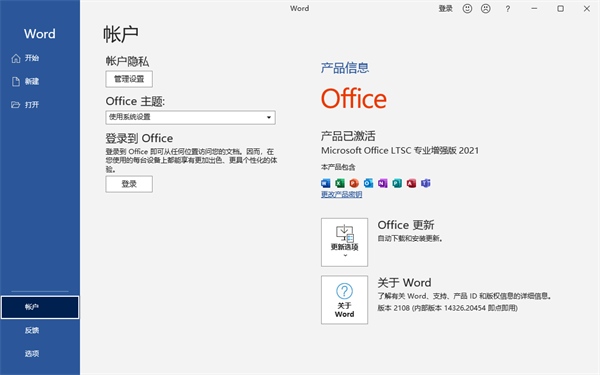Click Microsoft Office LTSC 专业增强版 2021 text

[400, 150]
